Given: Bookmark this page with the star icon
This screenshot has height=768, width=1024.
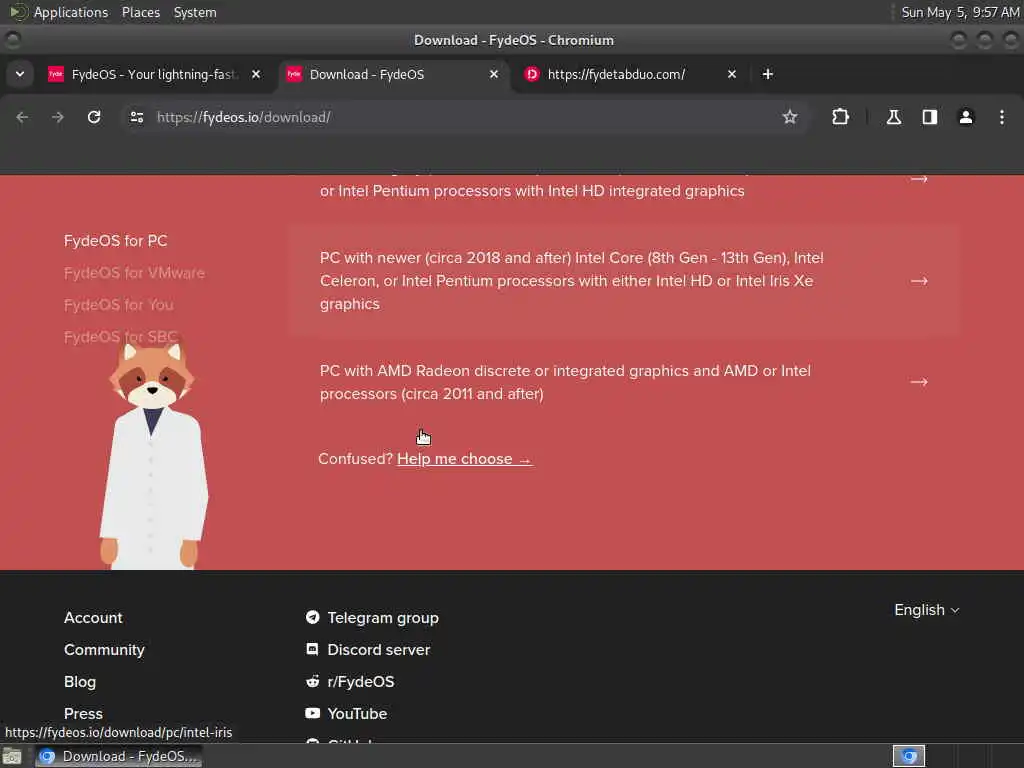Looking at the screenshot, I should [790, 117].
